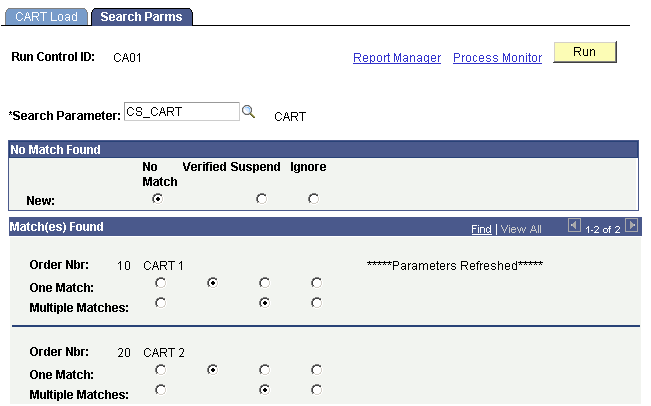Click the Search Parameter lookup magnifier icon

pyautogui.click(x=249, y=112)
